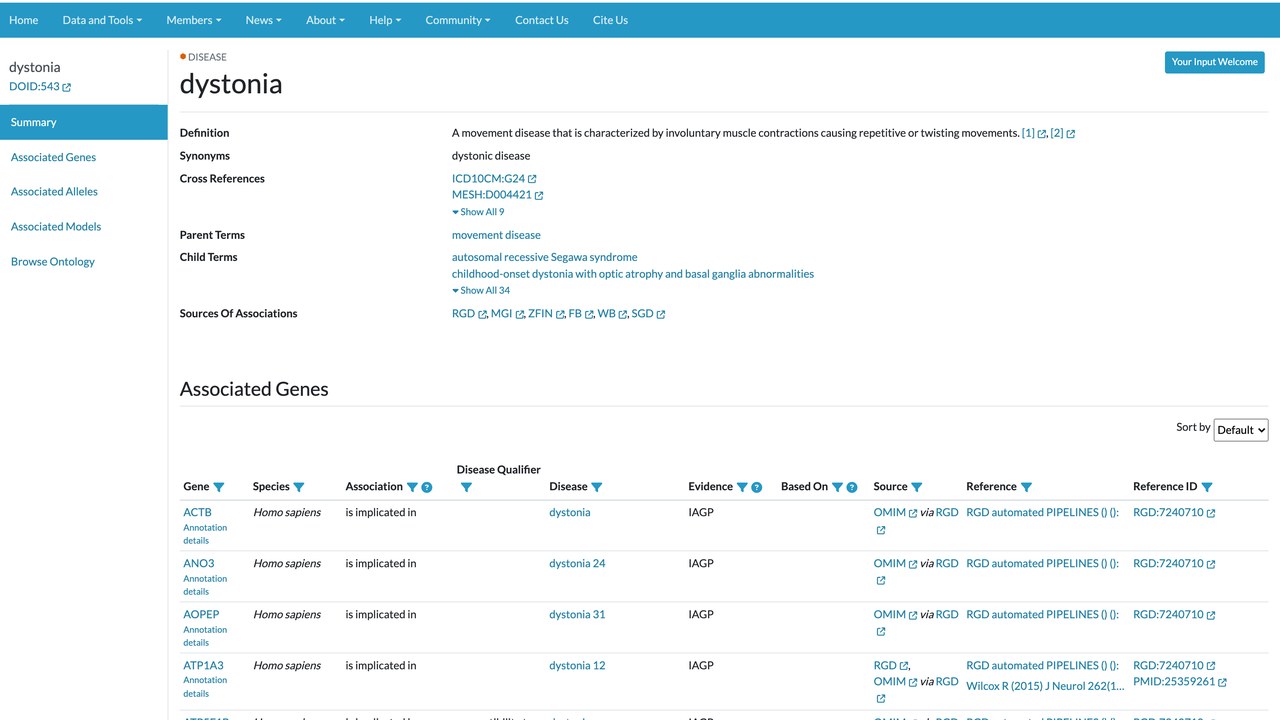1280x720 pixels.
Task: Open the News menu
Action: tap(263, 20)
